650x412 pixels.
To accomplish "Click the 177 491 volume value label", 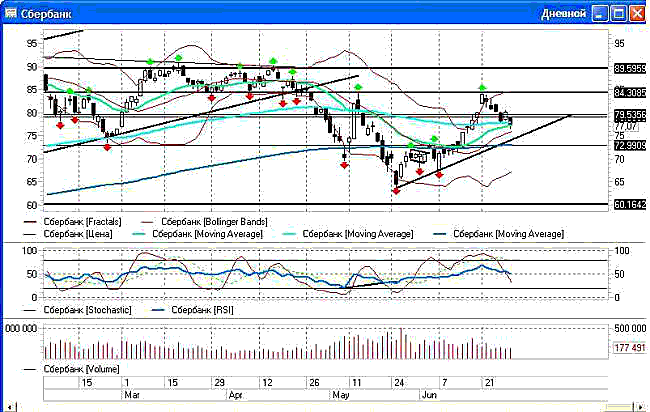I will click(629, 347).
